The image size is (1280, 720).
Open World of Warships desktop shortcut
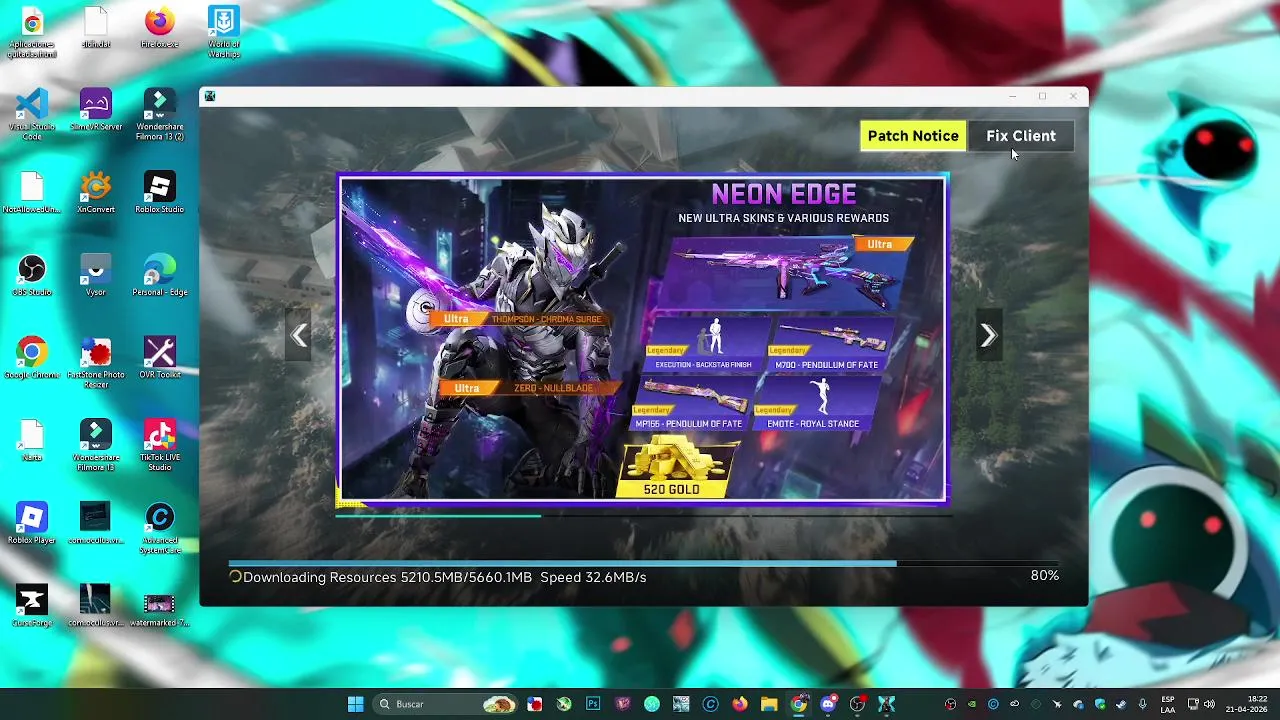[224, 32]
